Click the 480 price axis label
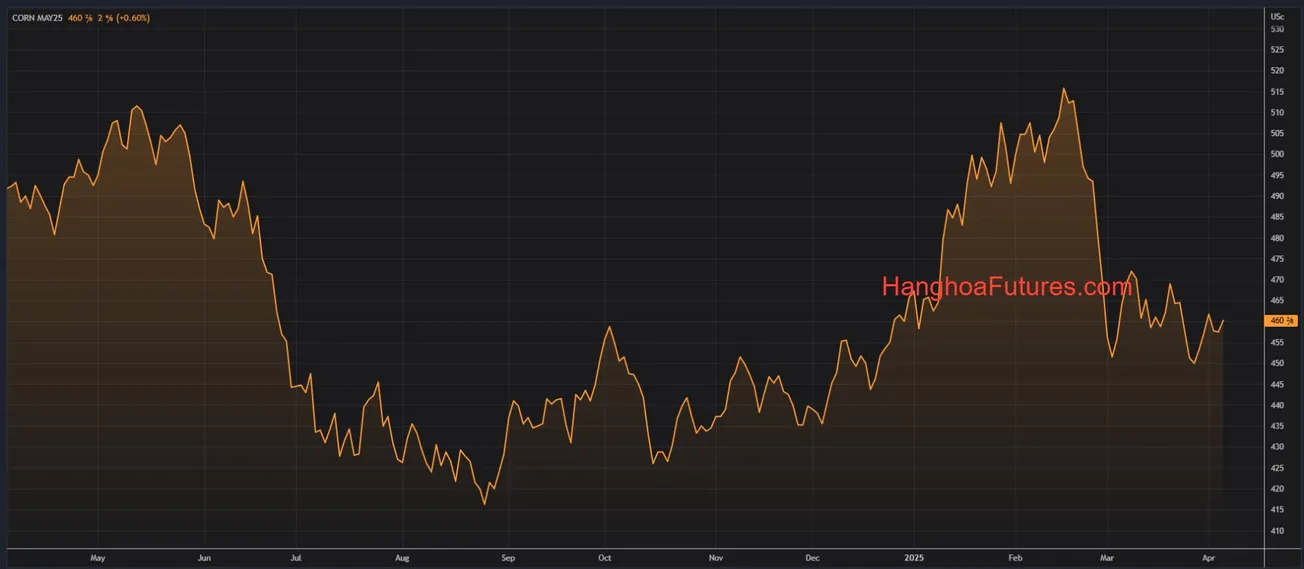The image size is (1304, 569). pos(1277,238)
